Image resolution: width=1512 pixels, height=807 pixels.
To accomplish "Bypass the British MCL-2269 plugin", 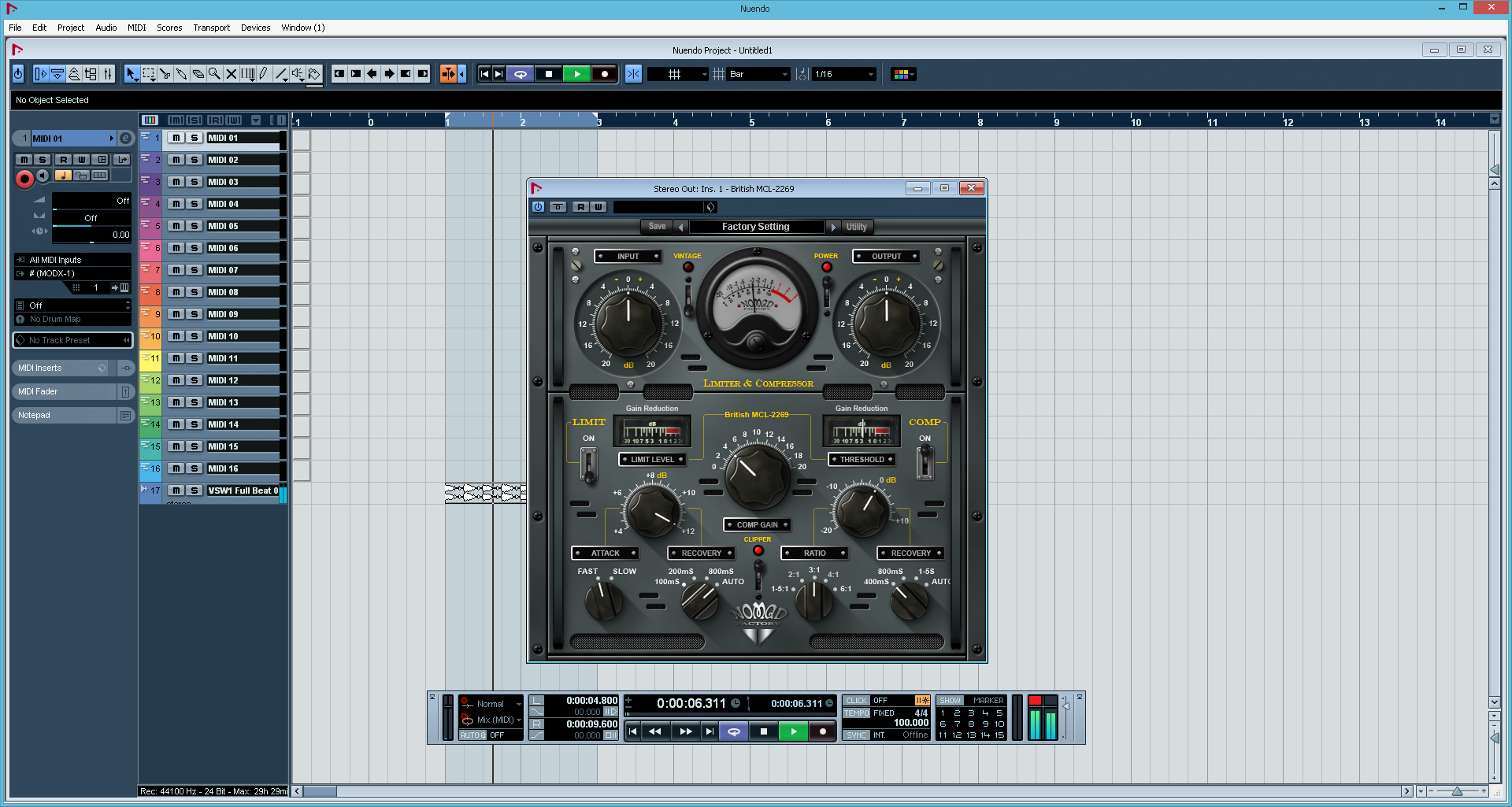I will (x=538, y=207).
